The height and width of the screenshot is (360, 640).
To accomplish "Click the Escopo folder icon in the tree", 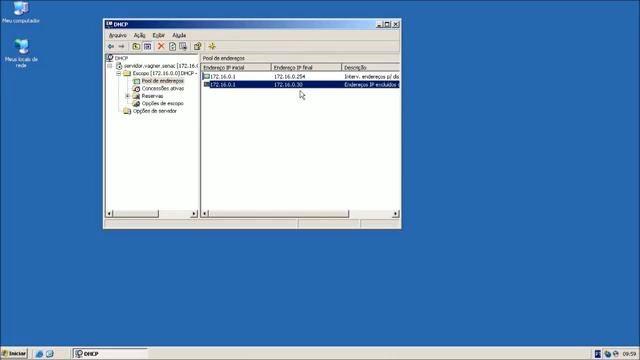I will (x=127, y=73).
